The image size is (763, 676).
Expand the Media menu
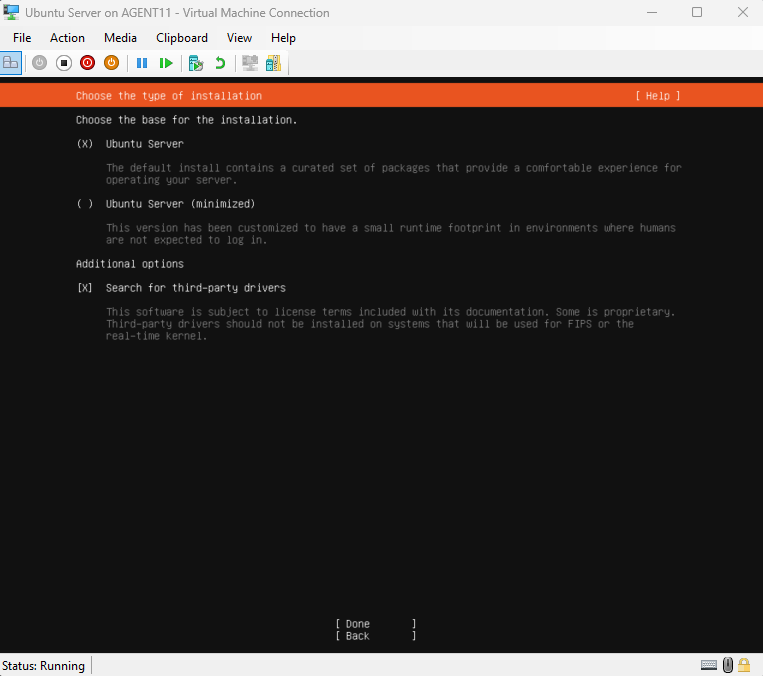coord(120,38)
